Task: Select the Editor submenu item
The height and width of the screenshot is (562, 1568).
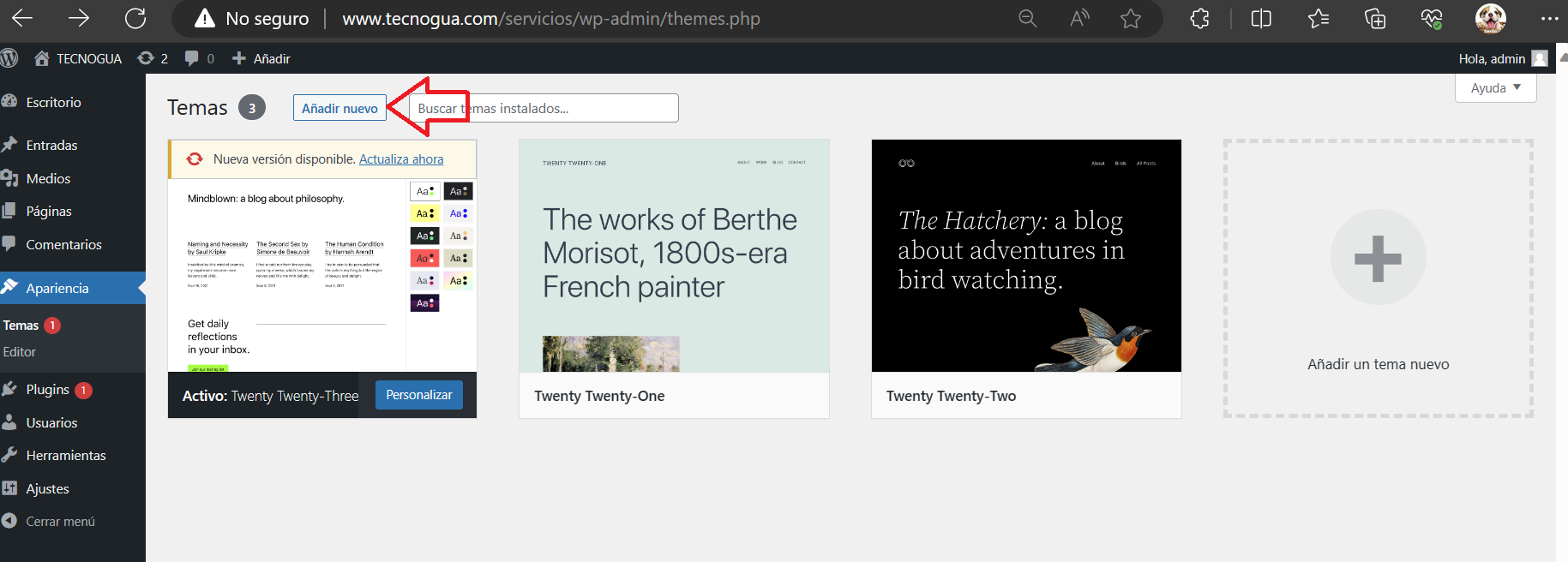Action: coord(20,352)
